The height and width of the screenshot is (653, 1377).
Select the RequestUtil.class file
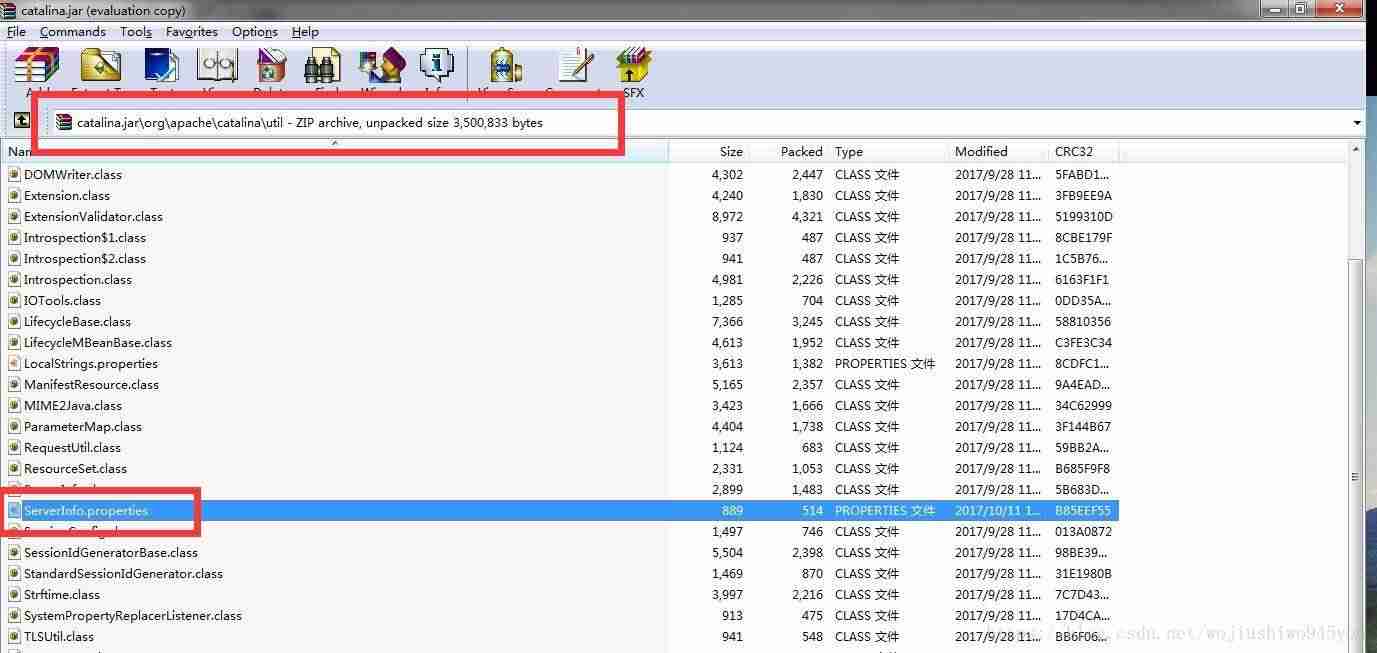(72, 447)
